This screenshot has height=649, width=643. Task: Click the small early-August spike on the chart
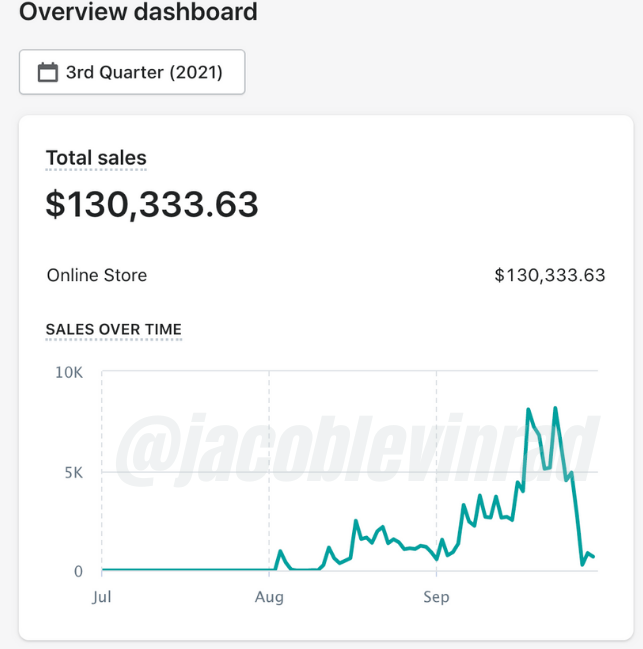point(280,551)
